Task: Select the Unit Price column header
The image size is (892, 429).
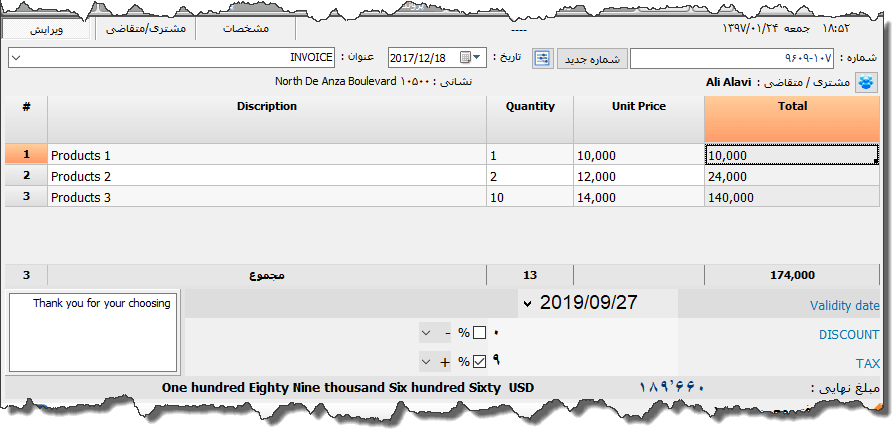Action: [639, 119]
